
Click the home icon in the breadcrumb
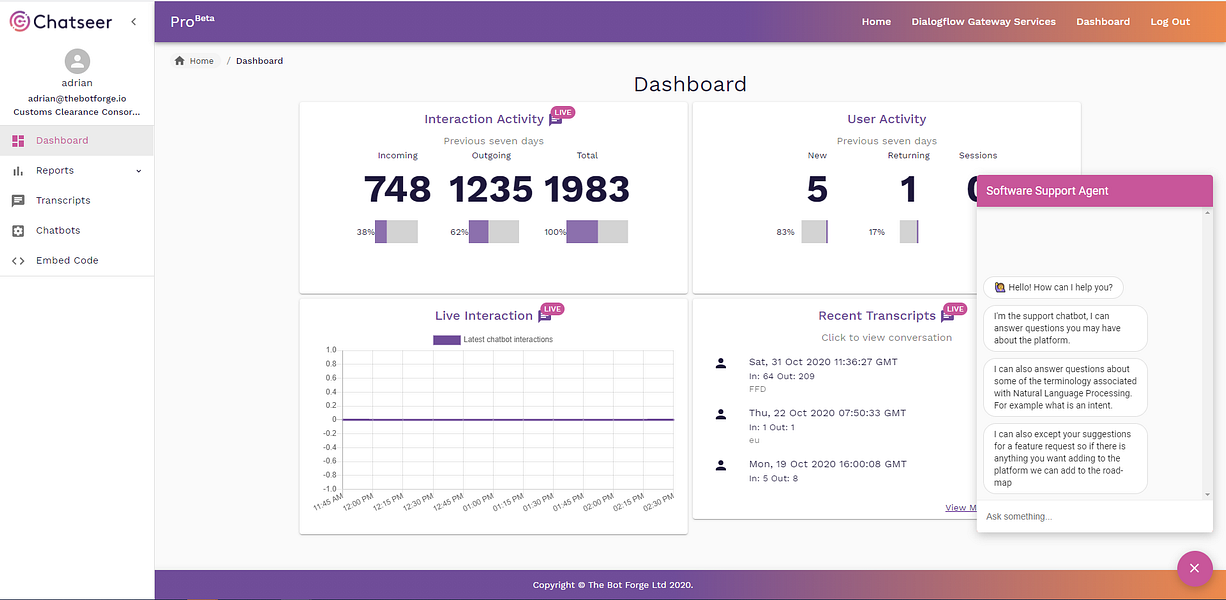click(x=180, y=61)
